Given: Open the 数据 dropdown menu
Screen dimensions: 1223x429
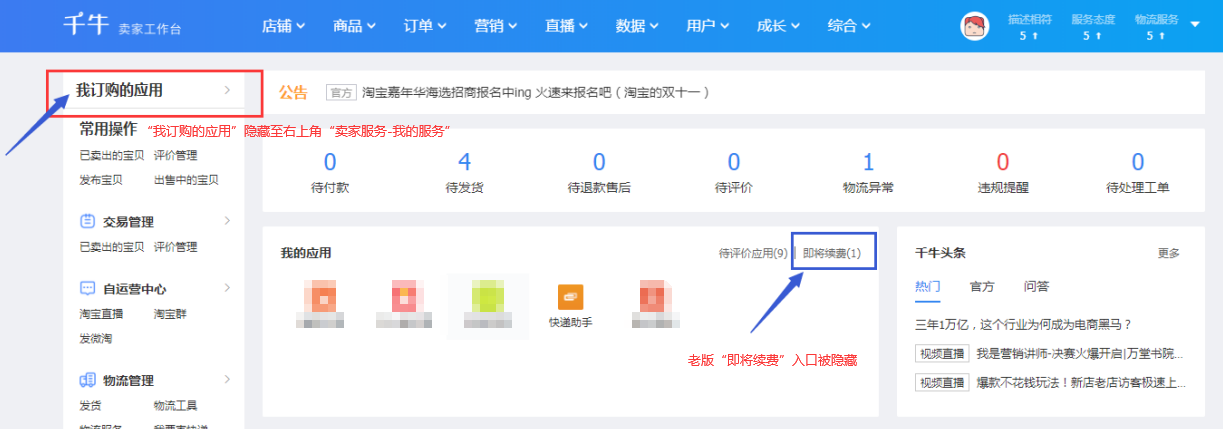Looking at the screenshot, I should click(x=638, y=26).
